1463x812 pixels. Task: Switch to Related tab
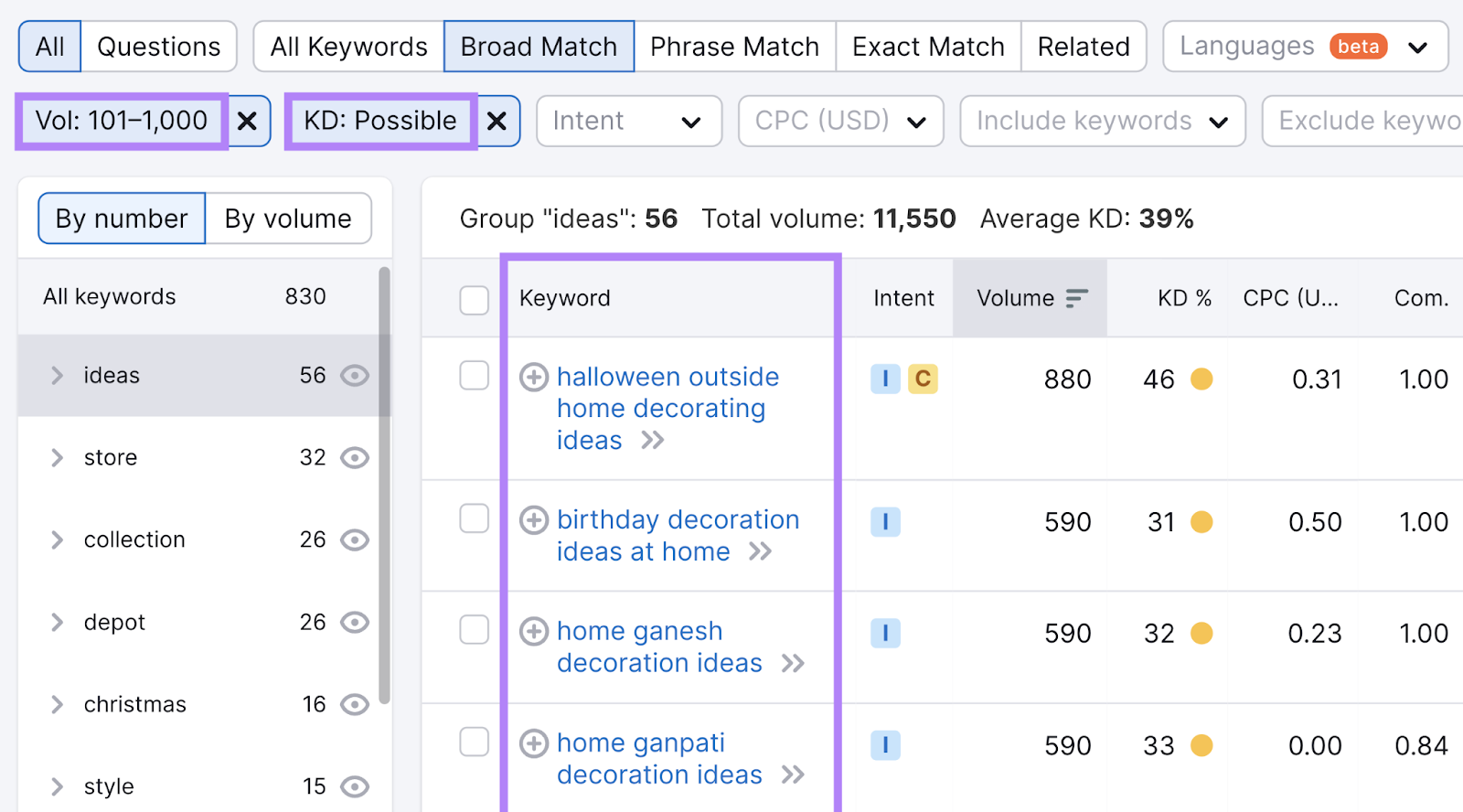[1084, 47]
